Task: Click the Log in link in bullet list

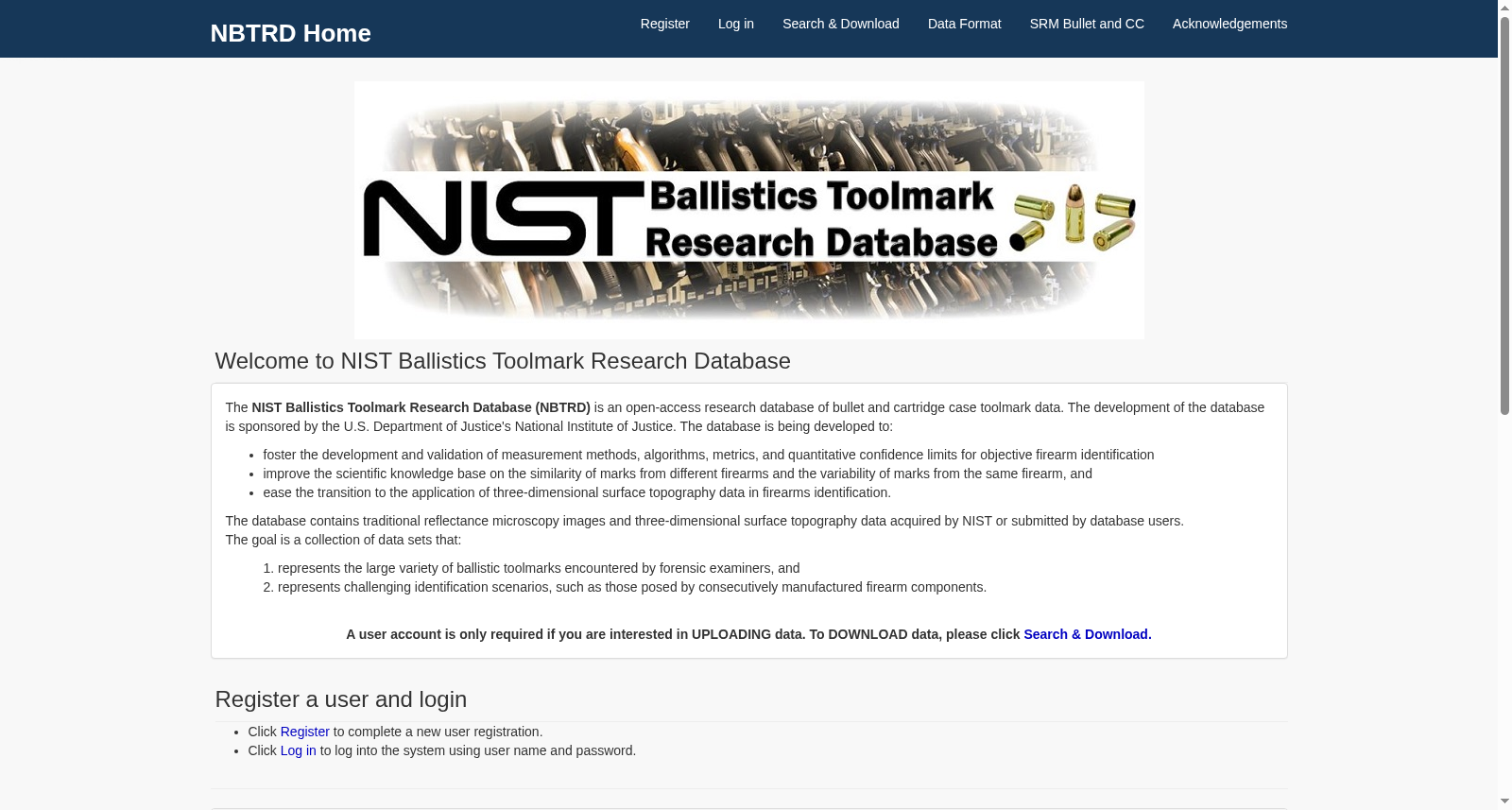Action: [298, 750]
